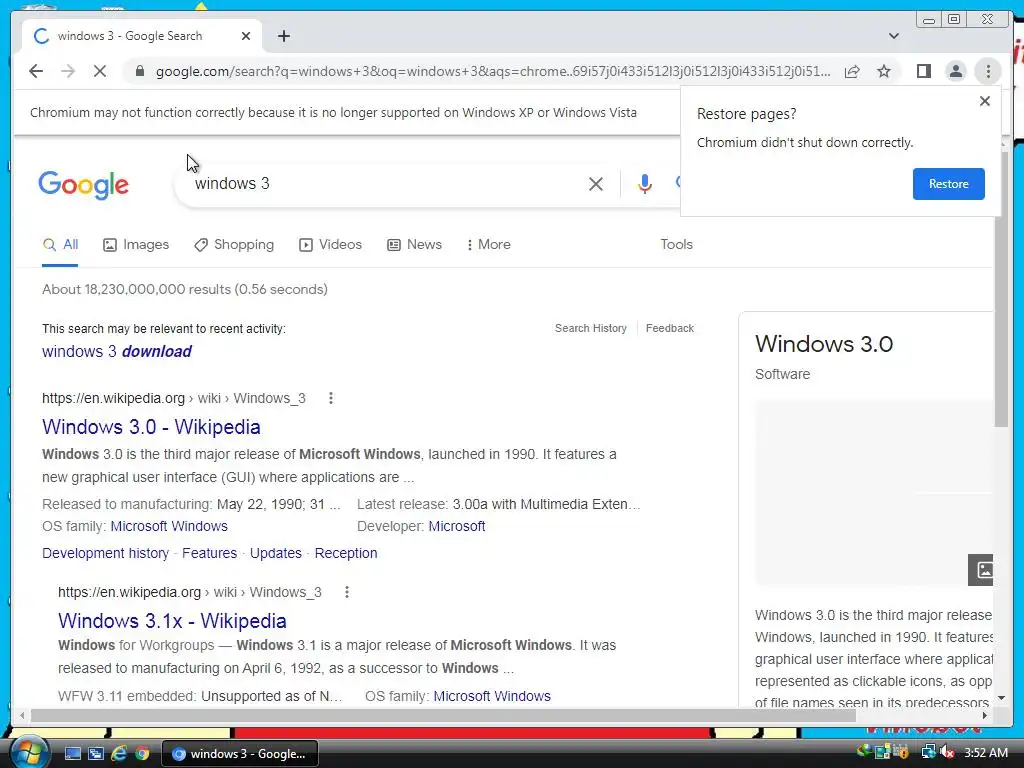Click the scroll down arrow

coord(1002,698)
